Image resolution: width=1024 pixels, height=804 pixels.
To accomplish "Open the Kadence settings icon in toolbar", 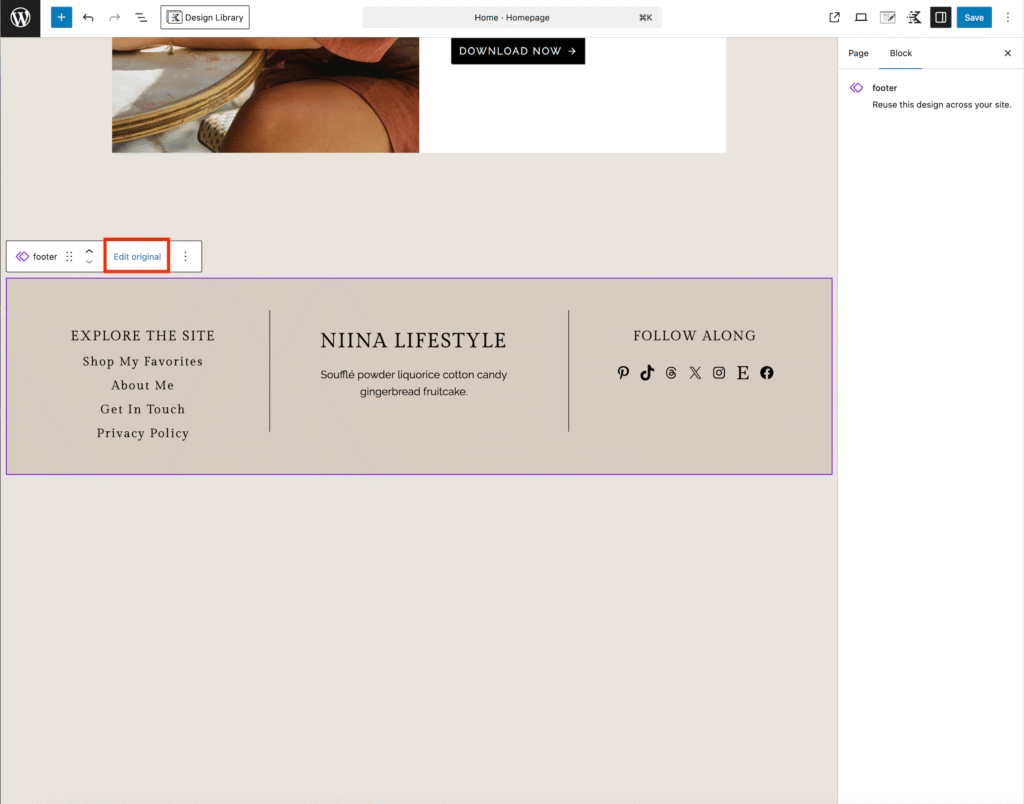I will pyautogui.click(x=914, y=17).
